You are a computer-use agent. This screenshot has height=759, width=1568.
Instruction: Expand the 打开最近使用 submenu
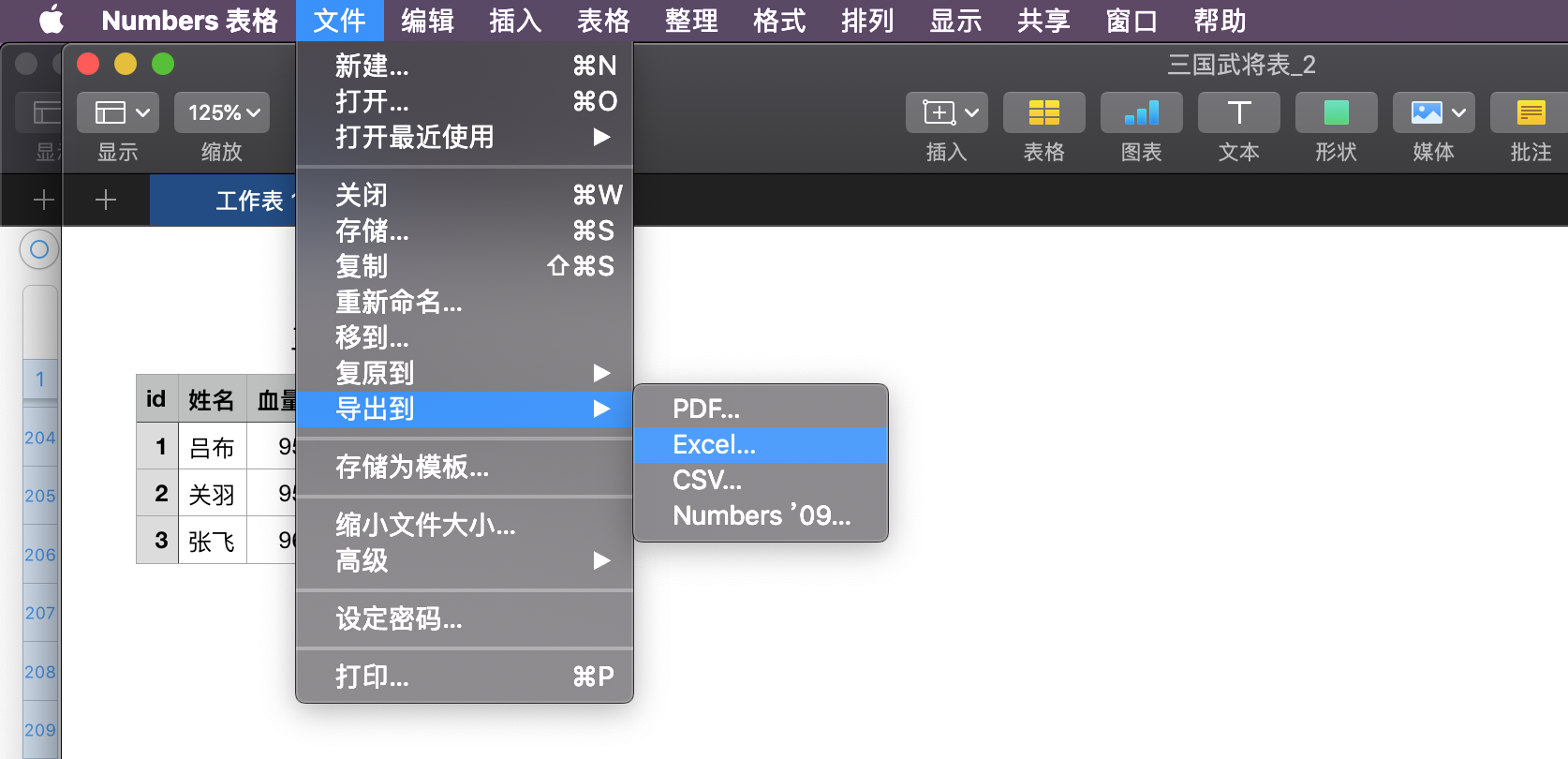coord(465,137)
